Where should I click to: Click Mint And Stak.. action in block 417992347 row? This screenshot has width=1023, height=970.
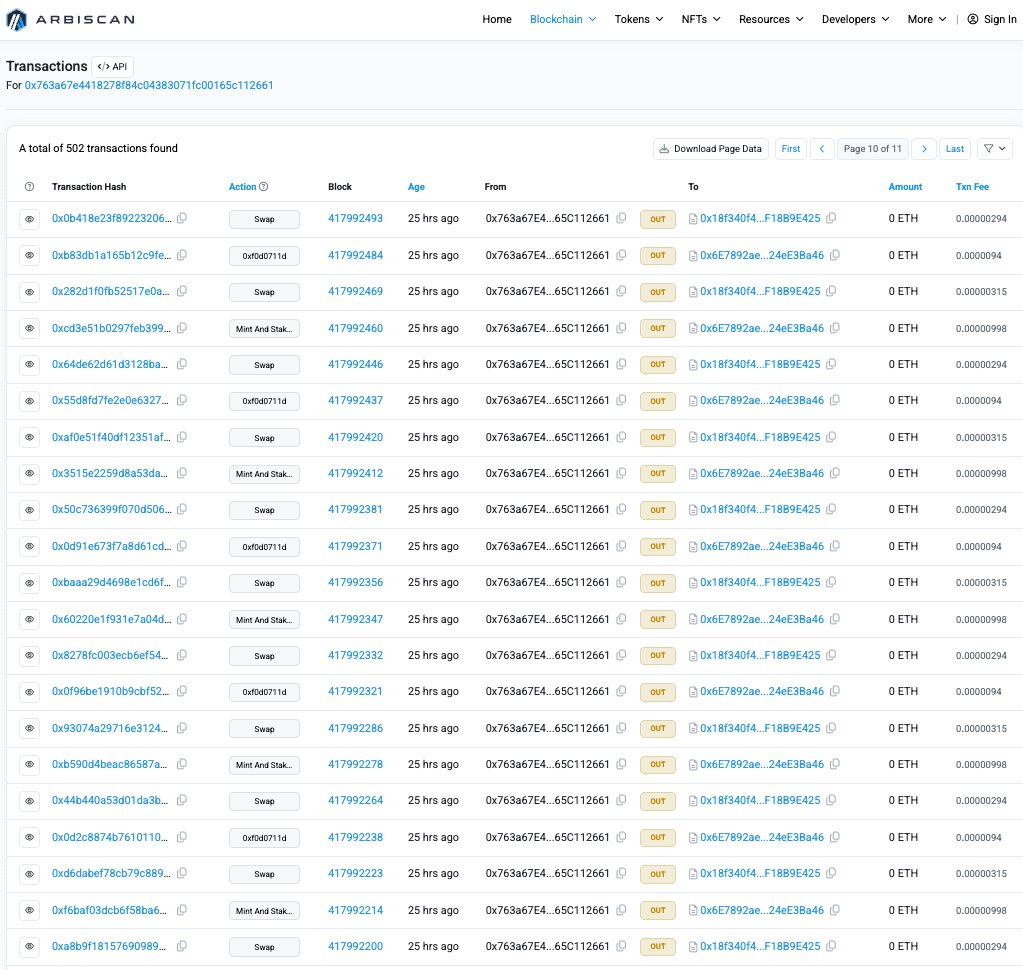[264, 620]
